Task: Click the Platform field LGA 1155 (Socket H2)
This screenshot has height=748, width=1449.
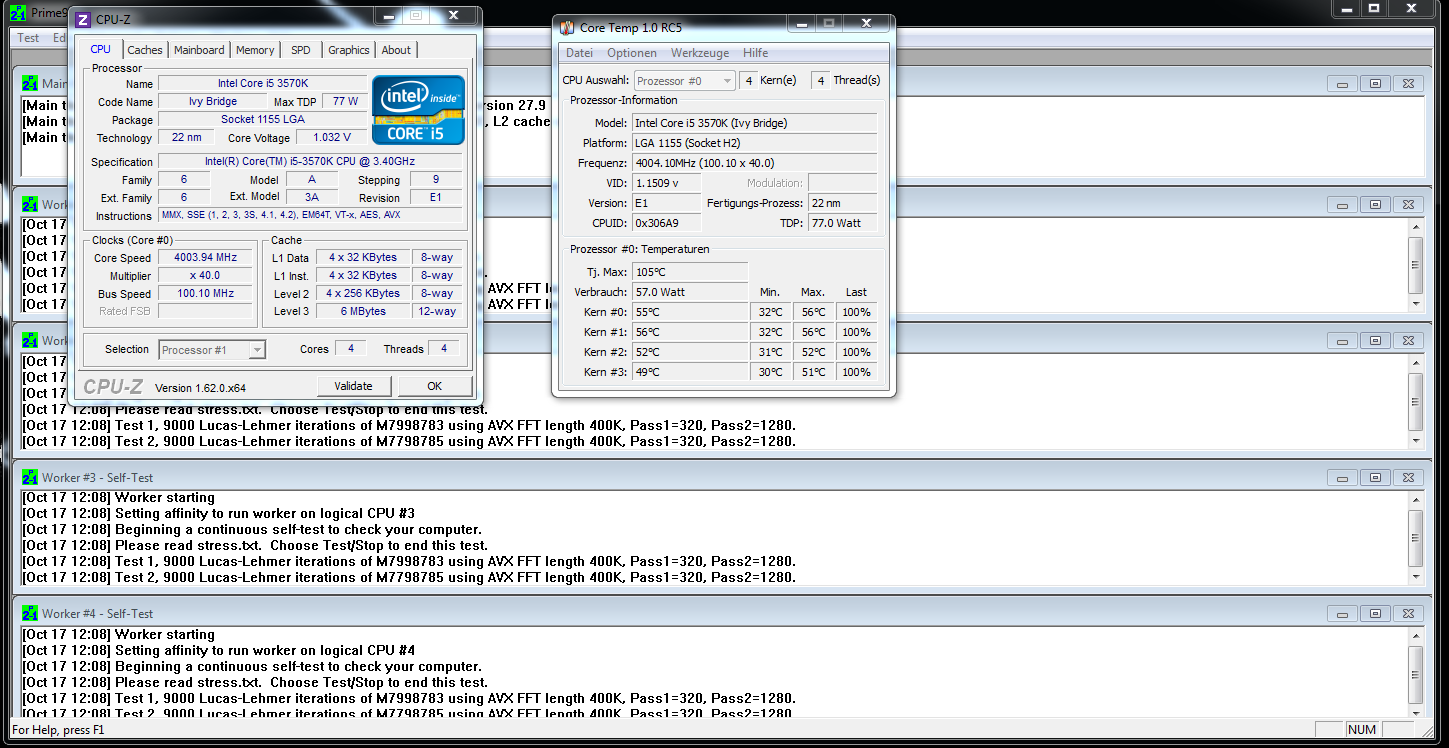Action: 755,143
